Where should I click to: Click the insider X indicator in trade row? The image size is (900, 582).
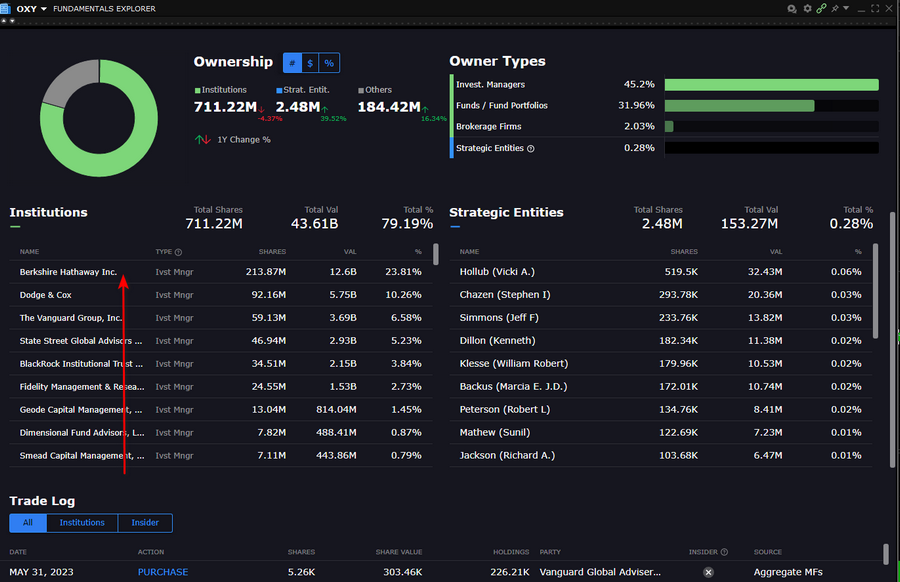coord(708,572)
